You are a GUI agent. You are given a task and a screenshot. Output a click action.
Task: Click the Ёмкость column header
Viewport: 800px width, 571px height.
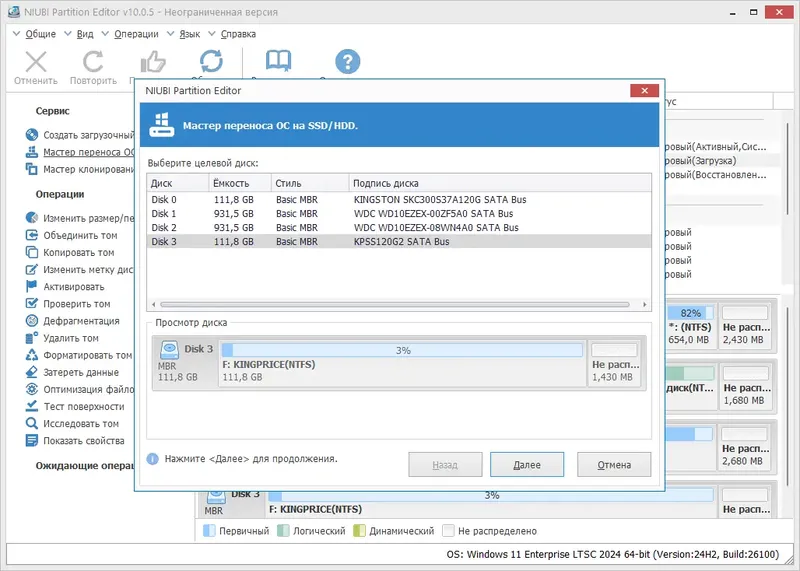240,183
